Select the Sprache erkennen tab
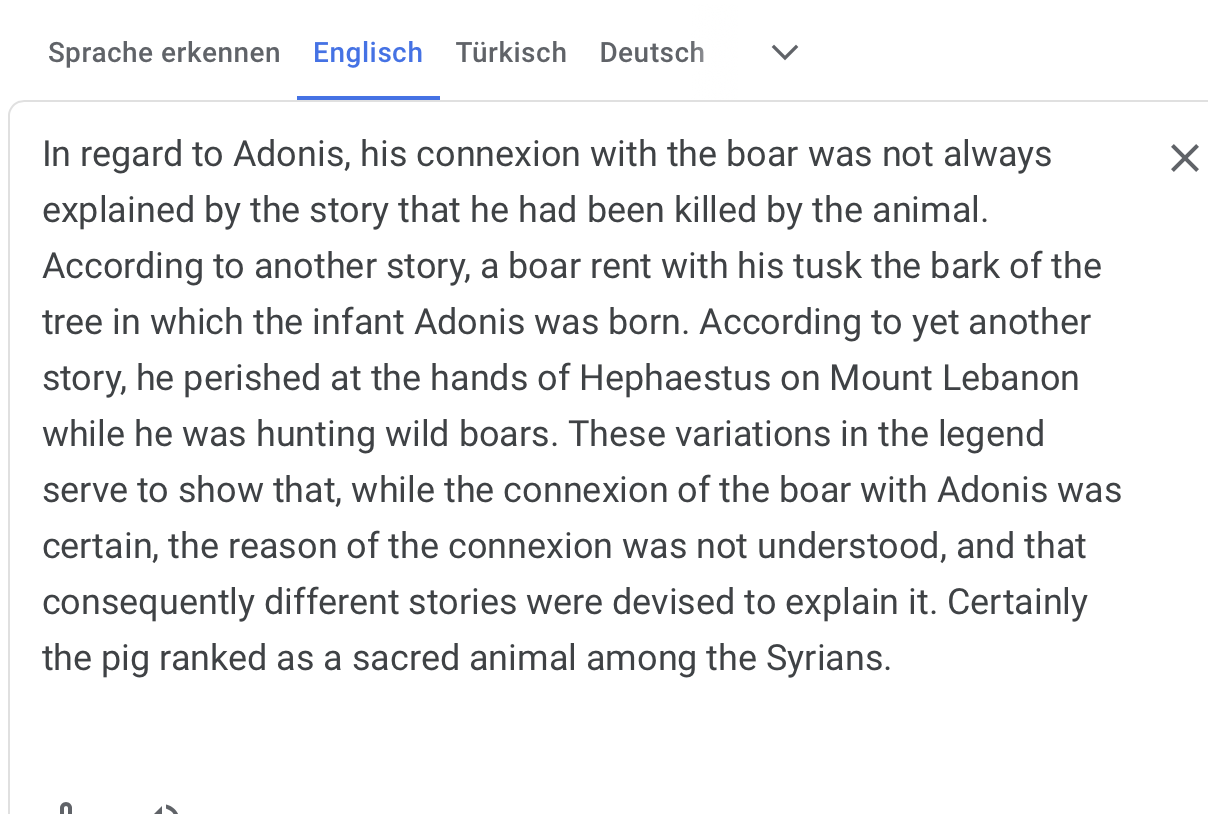The image size is (1208, 814). click(x=164, y=53)
